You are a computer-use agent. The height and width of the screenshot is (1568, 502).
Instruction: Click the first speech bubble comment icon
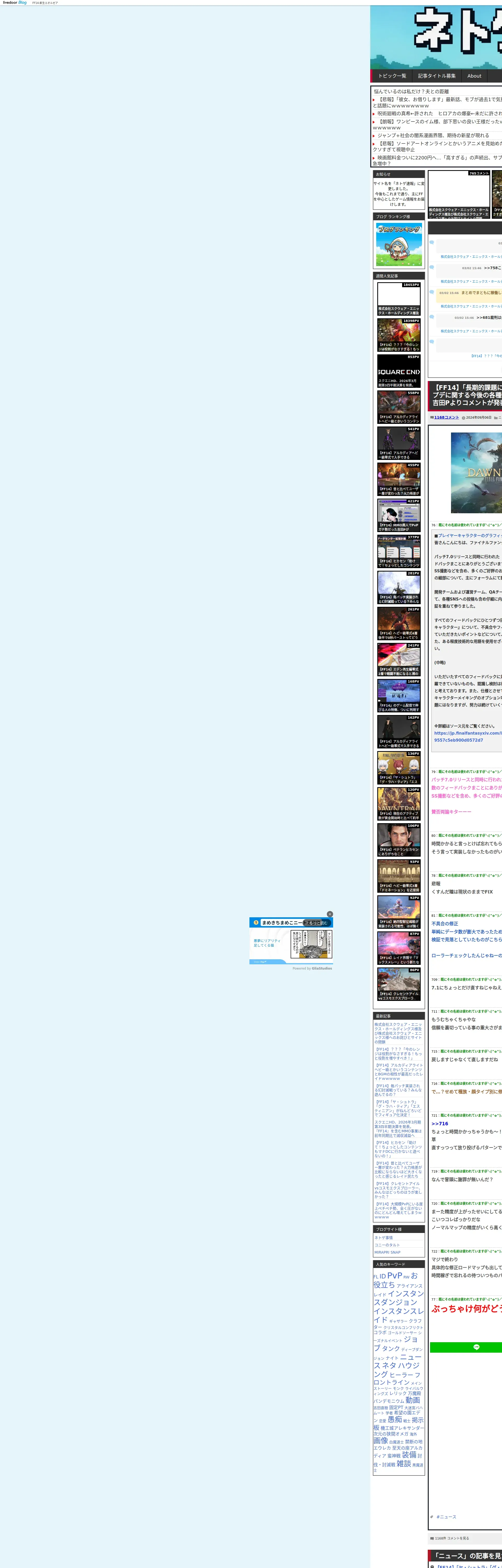432,242
